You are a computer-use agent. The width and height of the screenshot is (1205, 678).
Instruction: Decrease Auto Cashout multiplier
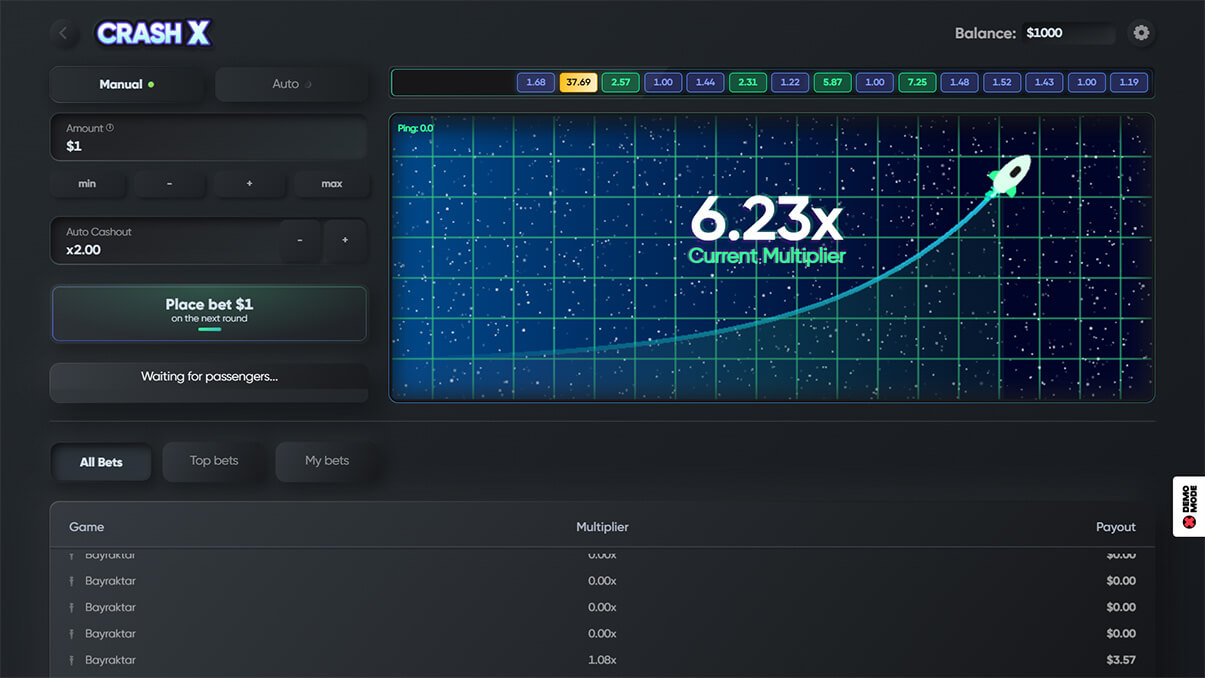[300, 241]
